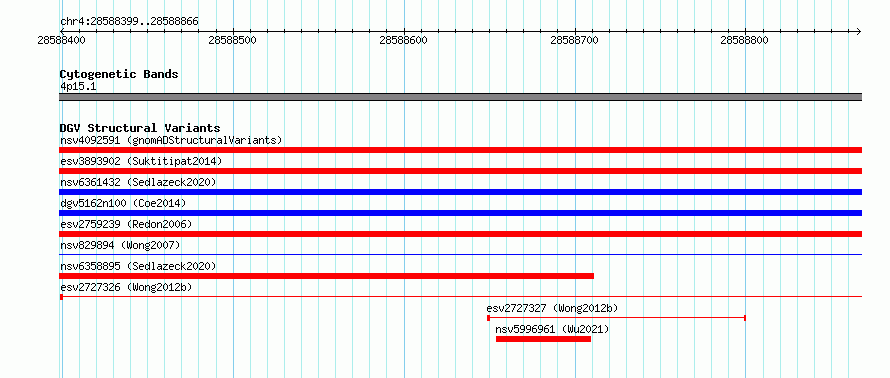
Task: Click the Cytogenetic Bands track title
Action: coord(119,74)
